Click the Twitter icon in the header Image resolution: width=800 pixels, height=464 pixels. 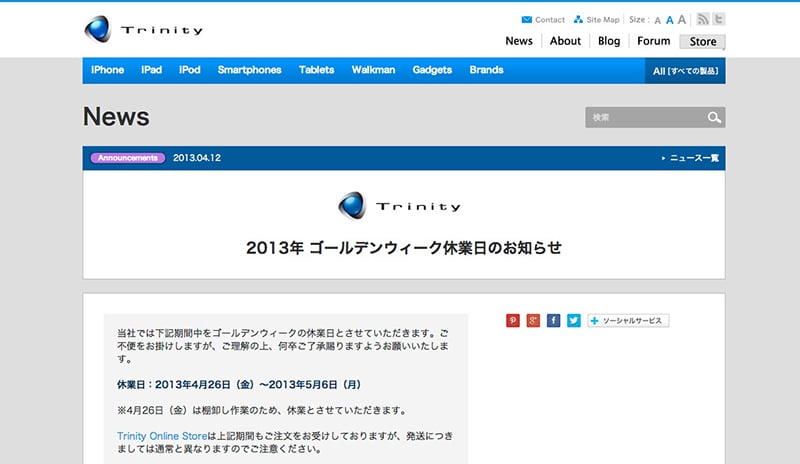(719, 19)
